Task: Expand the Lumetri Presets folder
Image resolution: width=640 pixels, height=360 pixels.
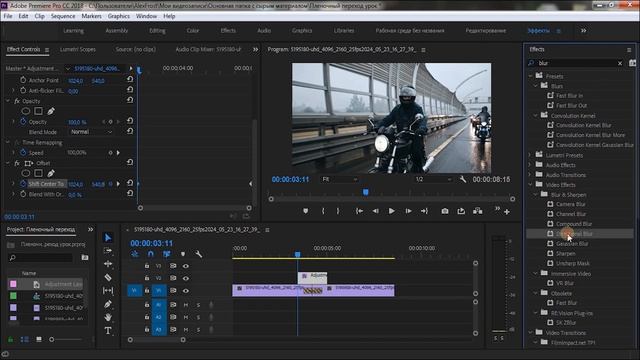Action: click(x=531, y=155)
